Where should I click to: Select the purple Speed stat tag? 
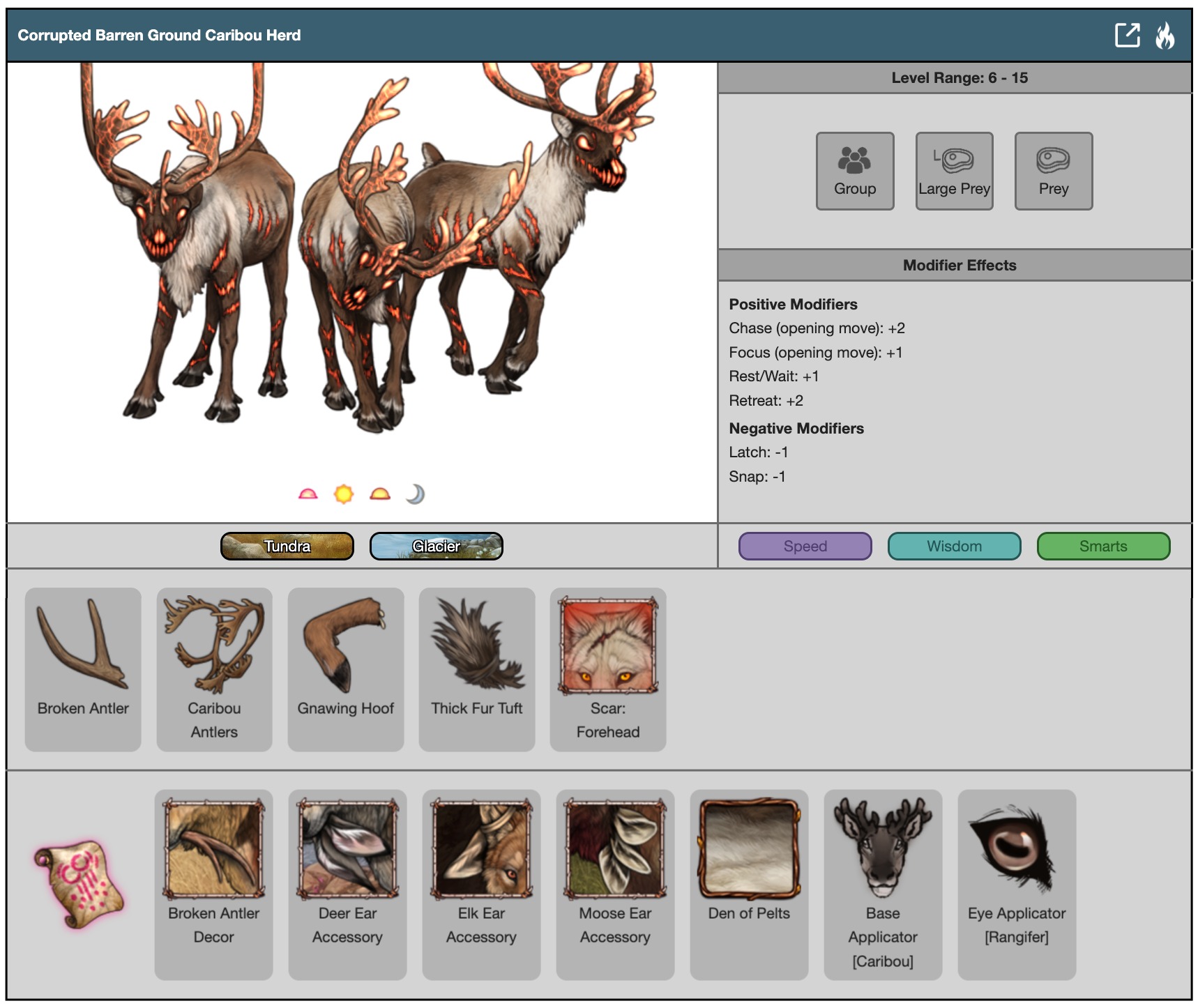click(x=805, y=546)
